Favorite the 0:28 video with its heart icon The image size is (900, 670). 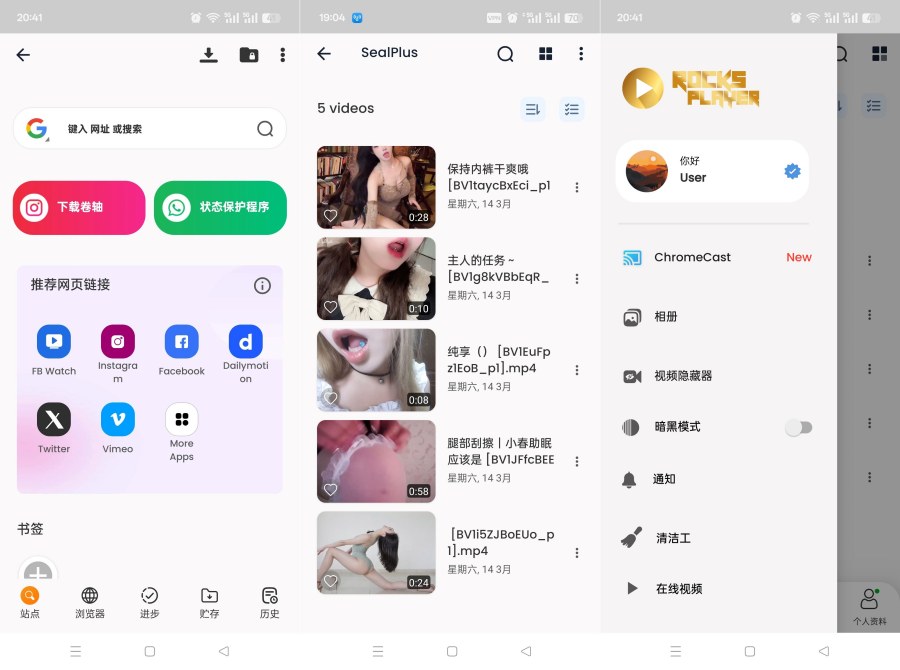pos(331,215)
